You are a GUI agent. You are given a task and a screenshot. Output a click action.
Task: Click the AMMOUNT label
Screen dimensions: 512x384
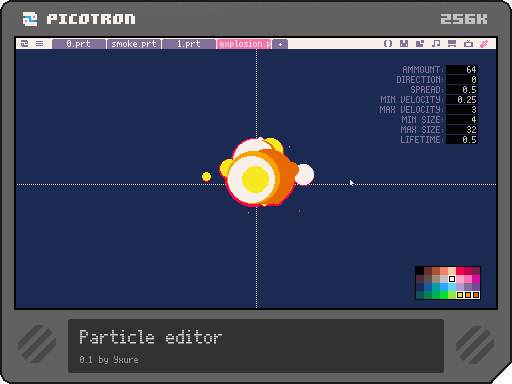(423, 69)
